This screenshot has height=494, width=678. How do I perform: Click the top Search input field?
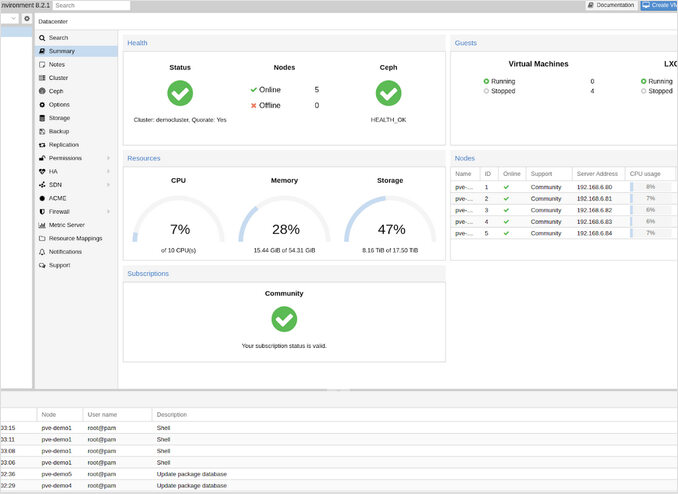(x=91, y=6)
